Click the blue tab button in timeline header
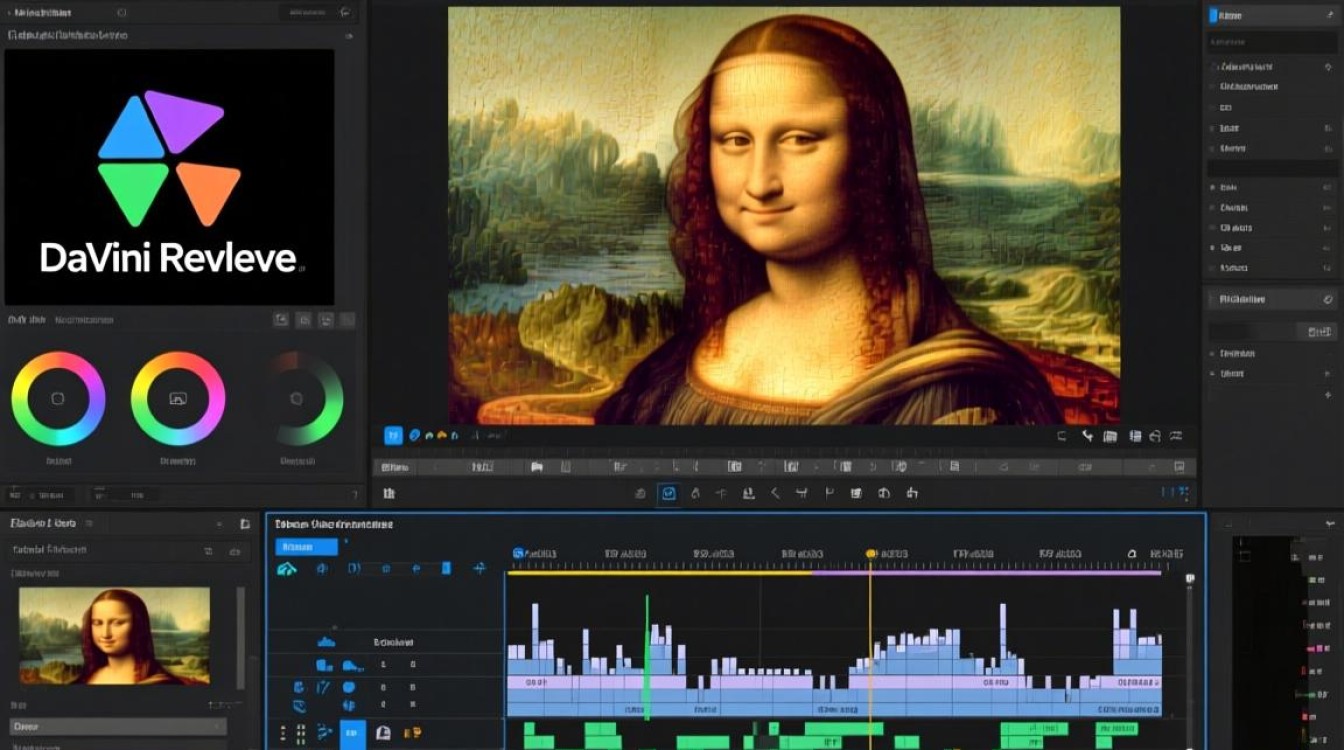 (306, 547)
